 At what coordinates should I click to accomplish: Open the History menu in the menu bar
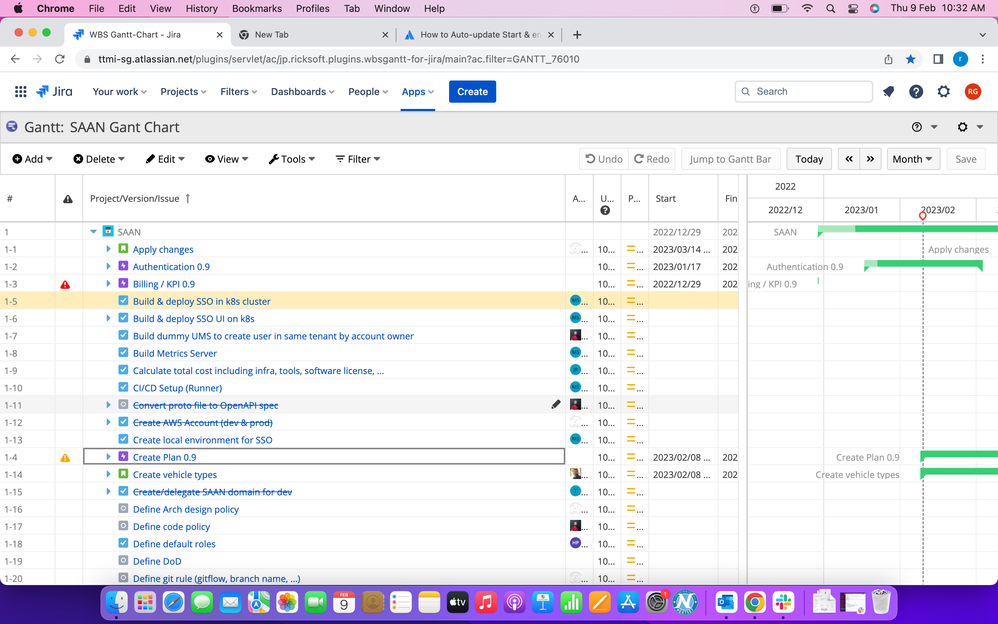click(201, 8)
